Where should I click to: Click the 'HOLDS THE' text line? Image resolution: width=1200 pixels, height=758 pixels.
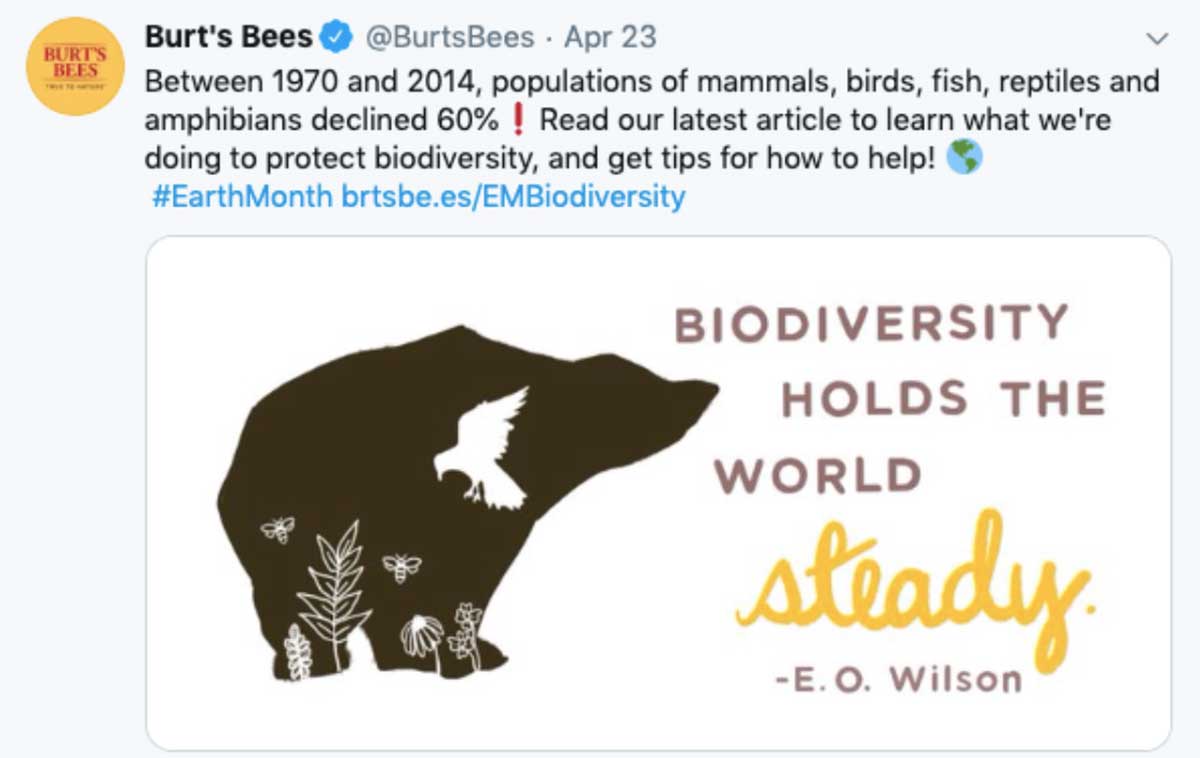943,400
